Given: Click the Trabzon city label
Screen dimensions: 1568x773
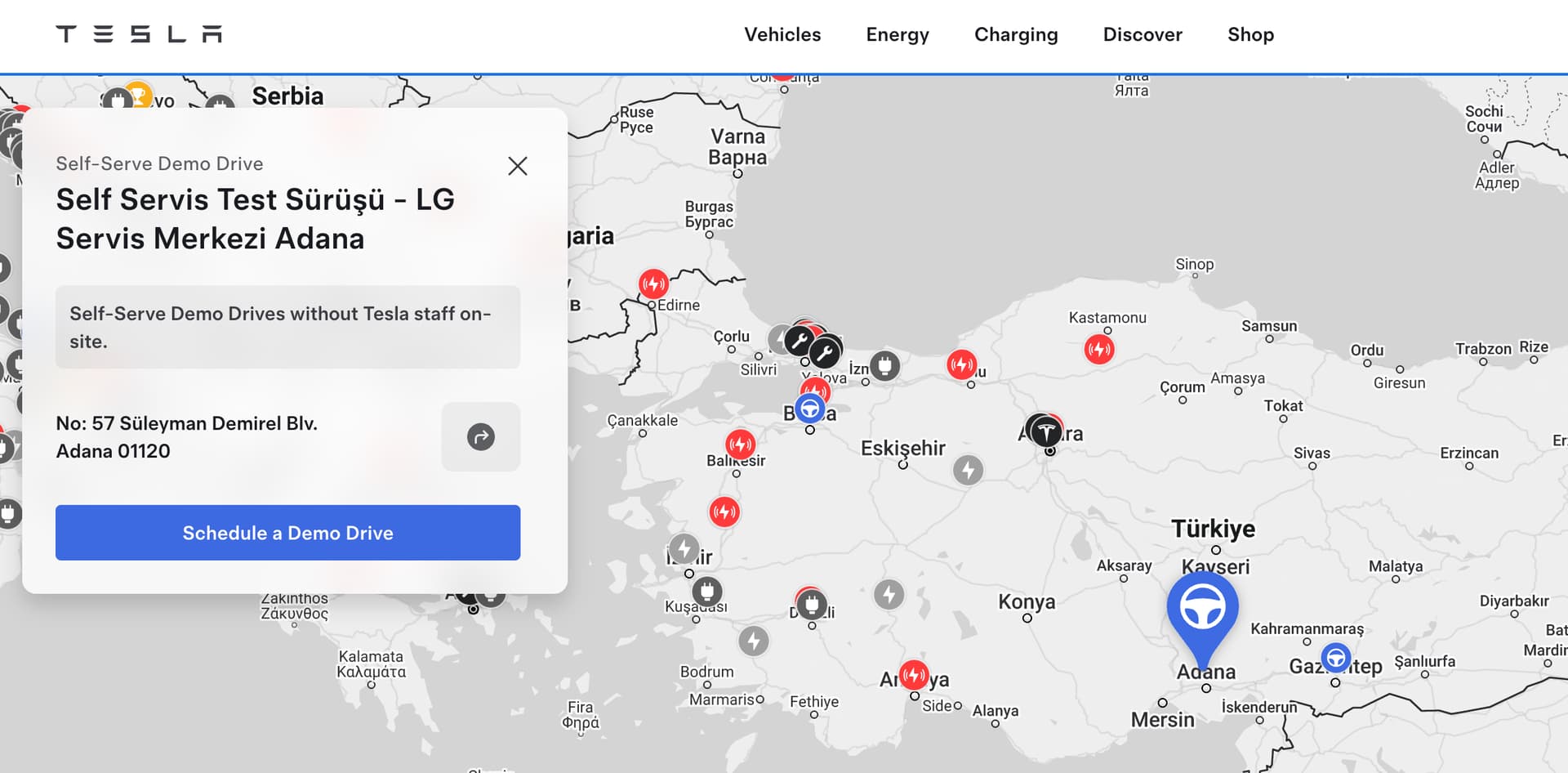Looking at the screenshot, I should (1483, 349).
